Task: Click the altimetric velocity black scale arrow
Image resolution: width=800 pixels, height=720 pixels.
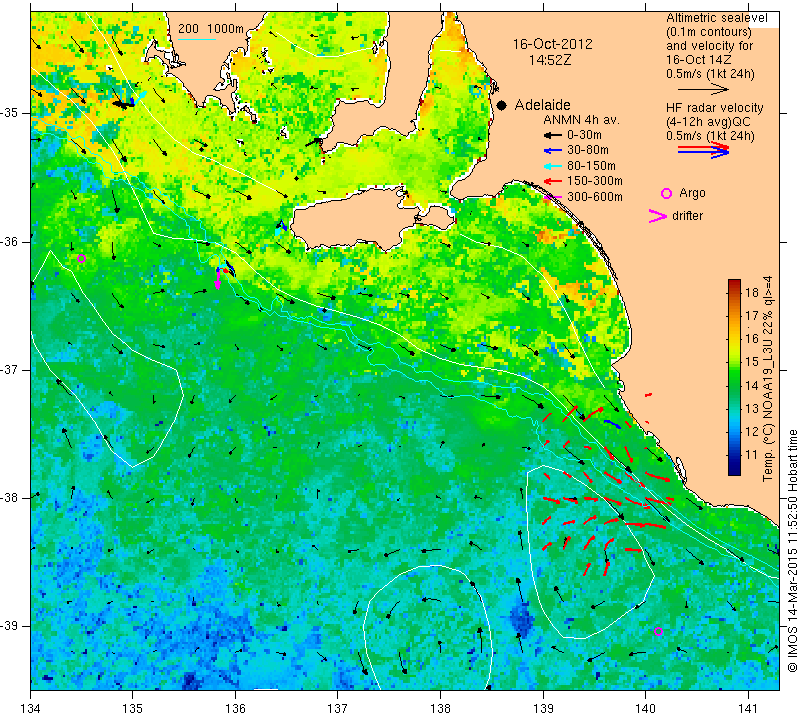Action: (704, 90)
